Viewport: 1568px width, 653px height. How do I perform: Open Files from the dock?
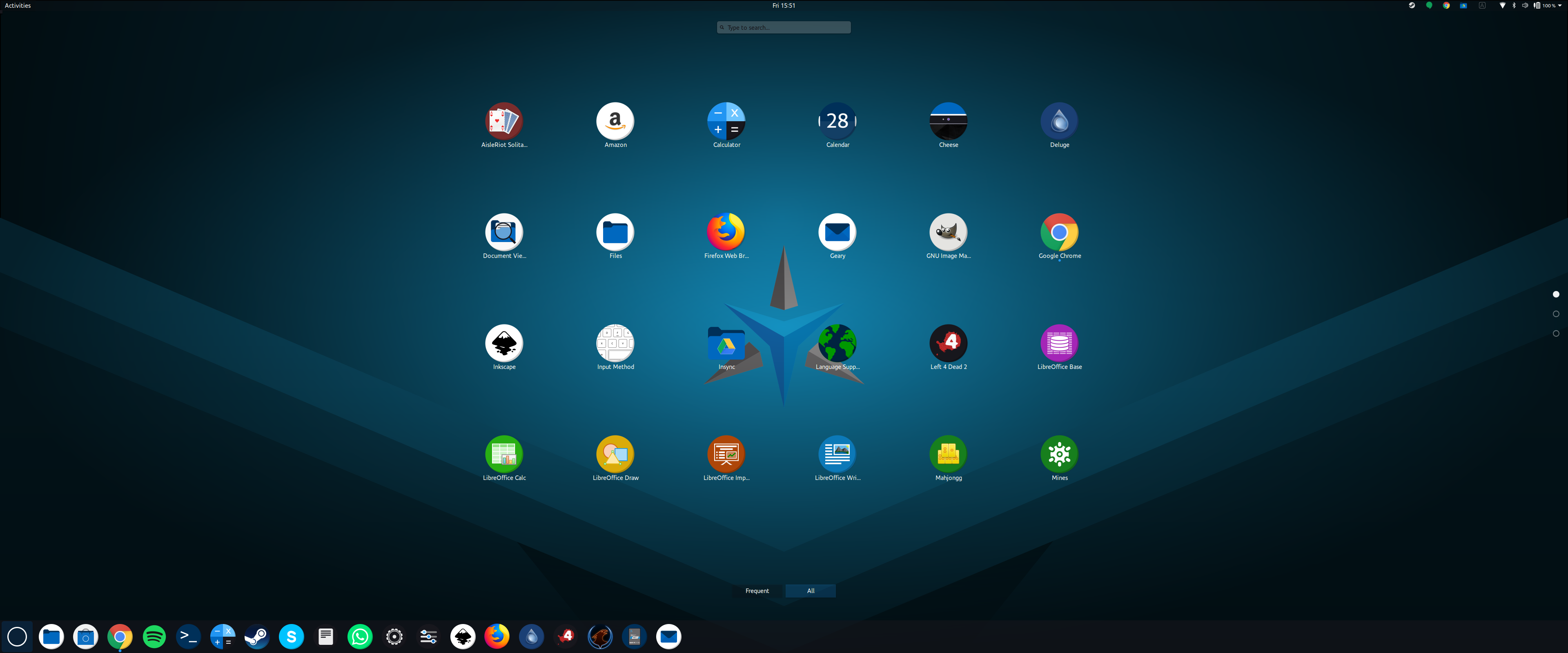tap(51, 637)
